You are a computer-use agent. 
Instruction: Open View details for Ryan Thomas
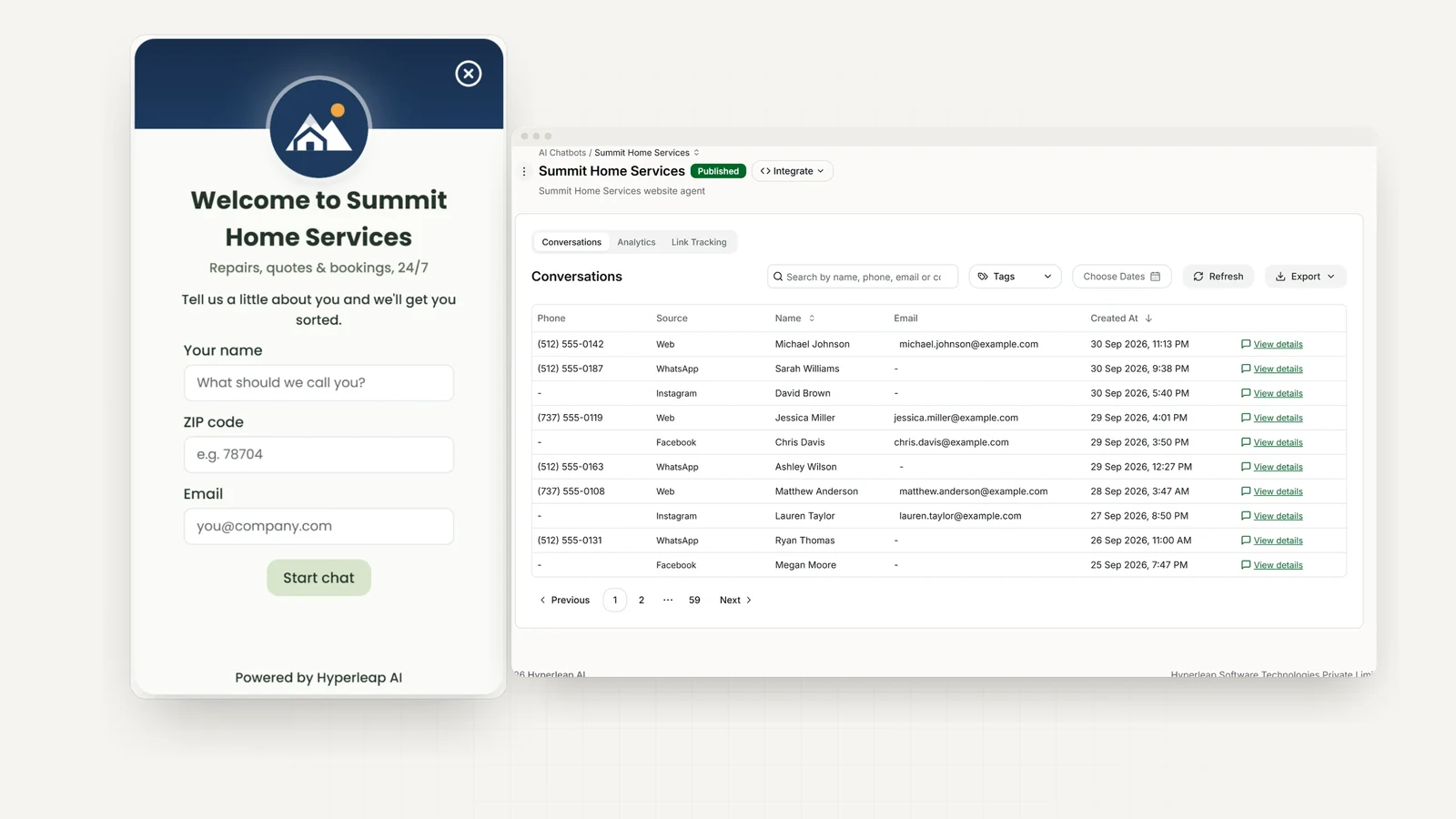point(1278,541)
